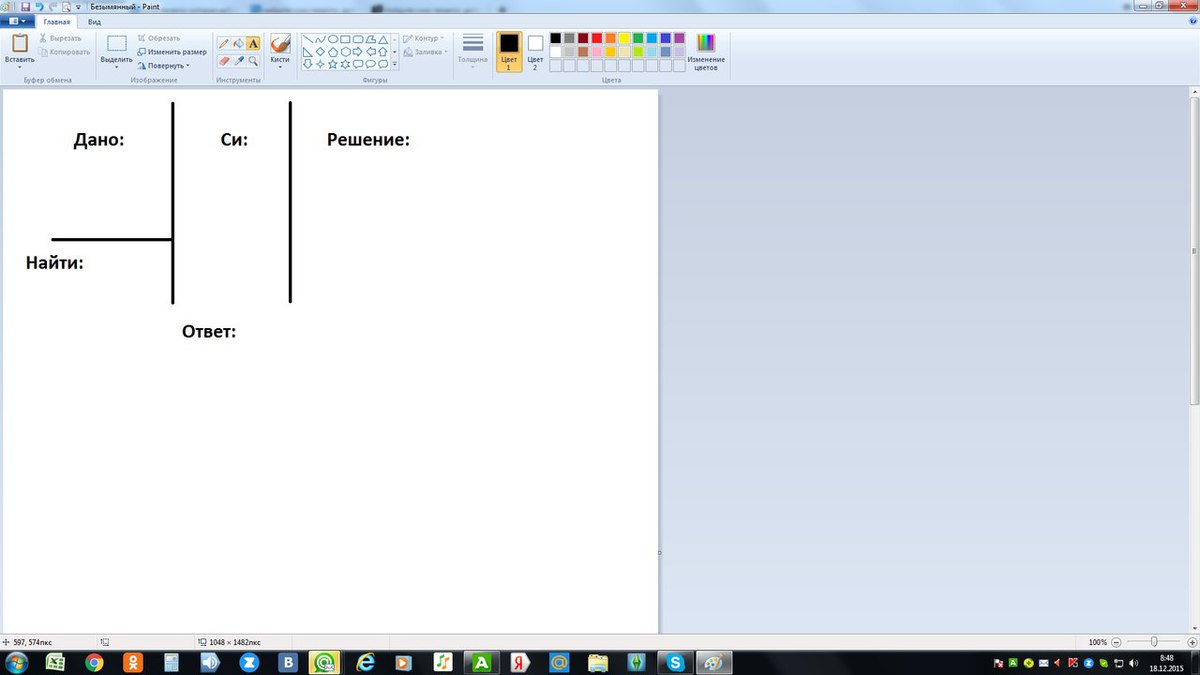Viewport: 1200px width, 675px height.
Task: Open Google Chrome from the taskbar
Action: click(94, 662)
